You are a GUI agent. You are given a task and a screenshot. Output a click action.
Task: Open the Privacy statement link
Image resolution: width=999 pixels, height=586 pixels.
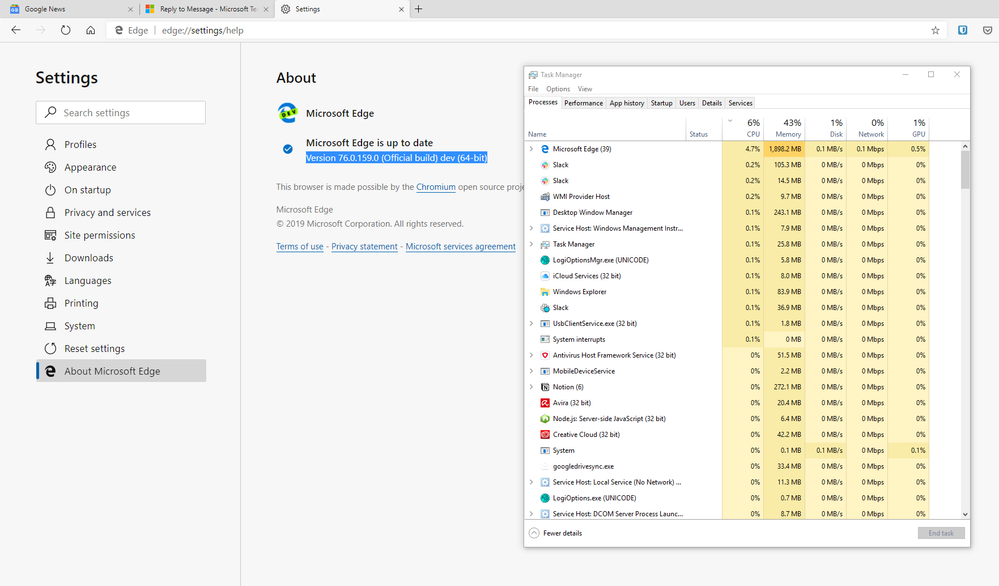pos(364,247)
